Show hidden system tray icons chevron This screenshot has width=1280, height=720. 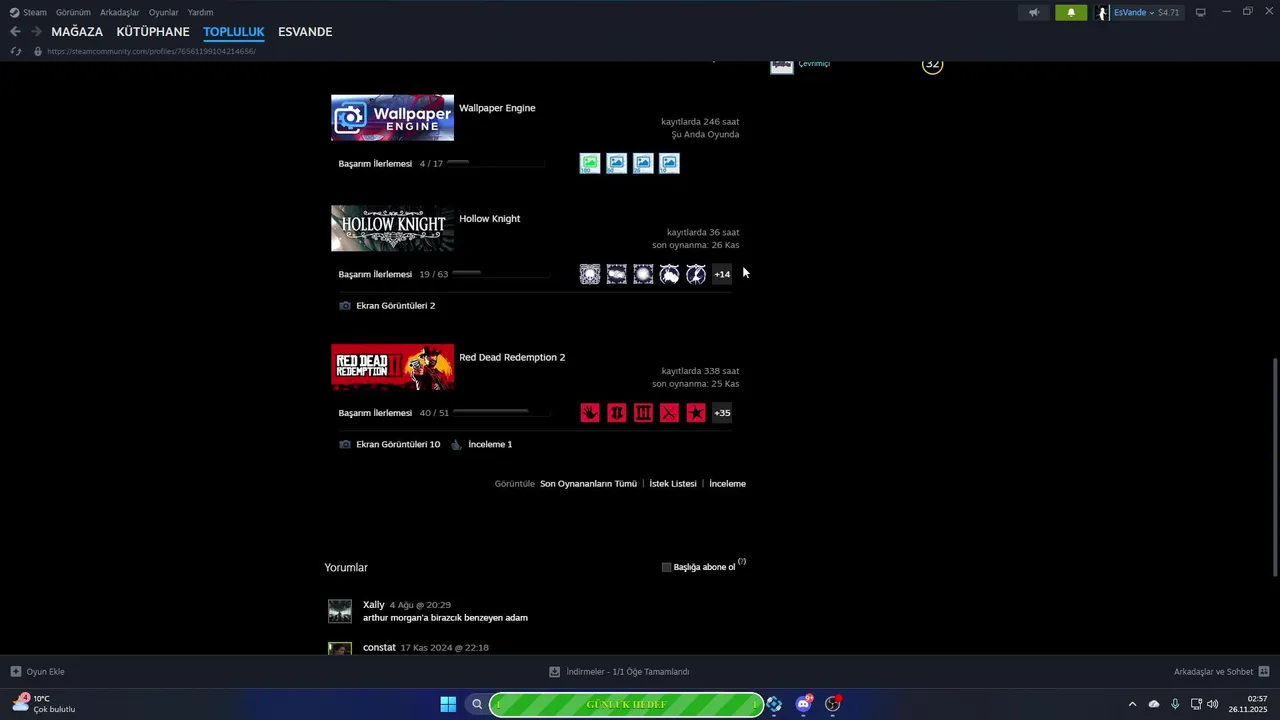click(x=1132, y=704)
